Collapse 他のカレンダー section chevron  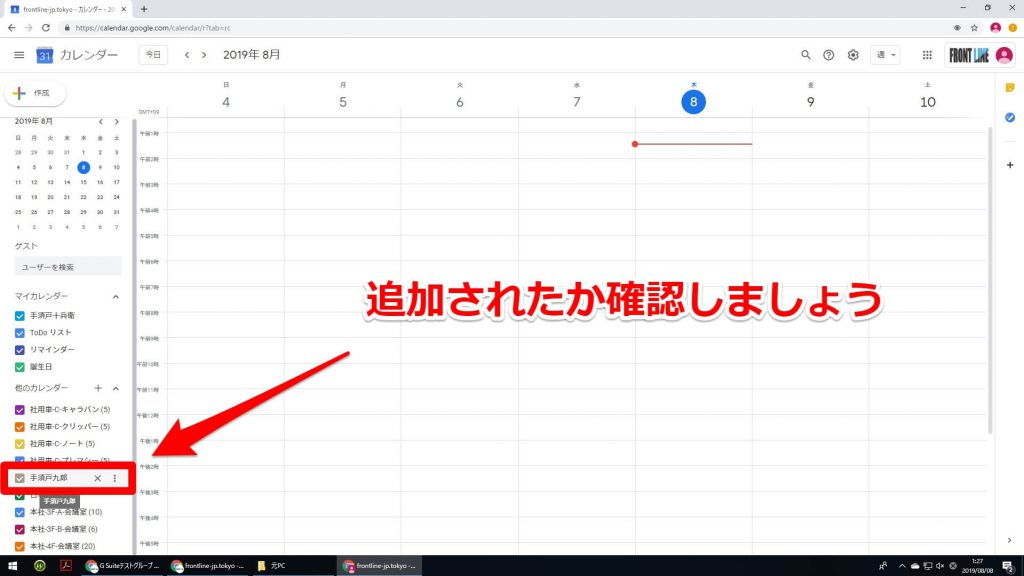coord(116,389)
